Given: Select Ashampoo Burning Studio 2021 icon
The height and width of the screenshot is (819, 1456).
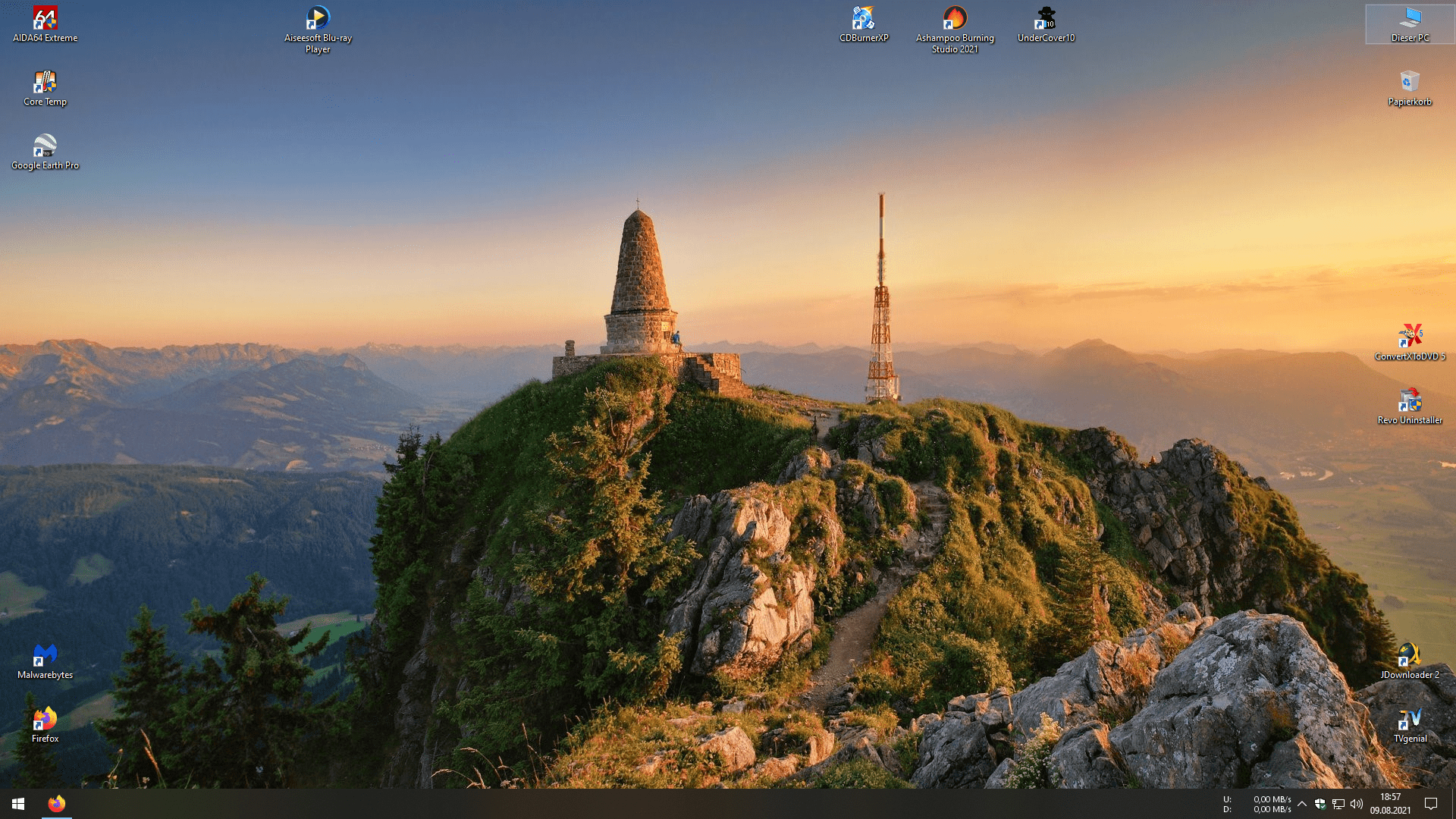Looking at the screenshot, I should pyautogui.click(x=955, y=19).
